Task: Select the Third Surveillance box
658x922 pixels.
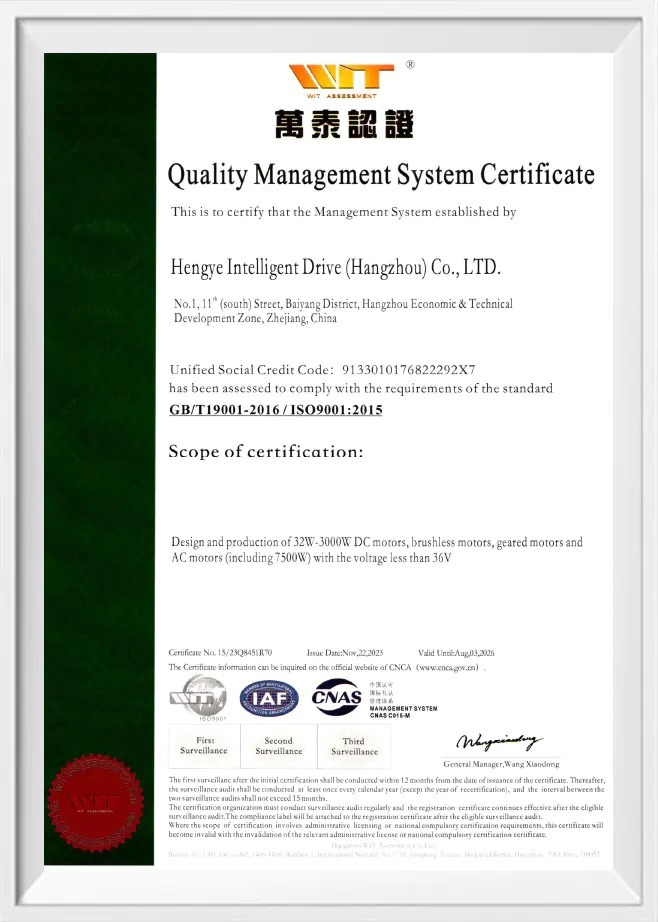Action: pyautogui.click(x=354, y=747)
